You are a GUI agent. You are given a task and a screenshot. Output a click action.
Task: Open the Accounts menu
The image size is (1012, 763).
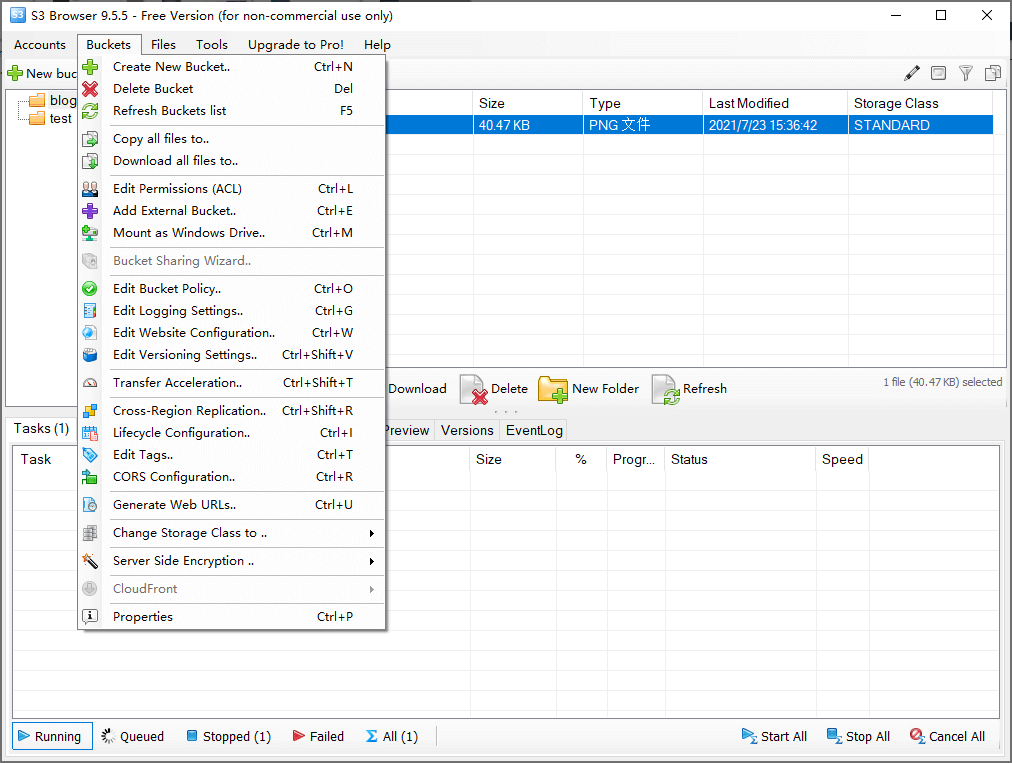click(40, 45)
